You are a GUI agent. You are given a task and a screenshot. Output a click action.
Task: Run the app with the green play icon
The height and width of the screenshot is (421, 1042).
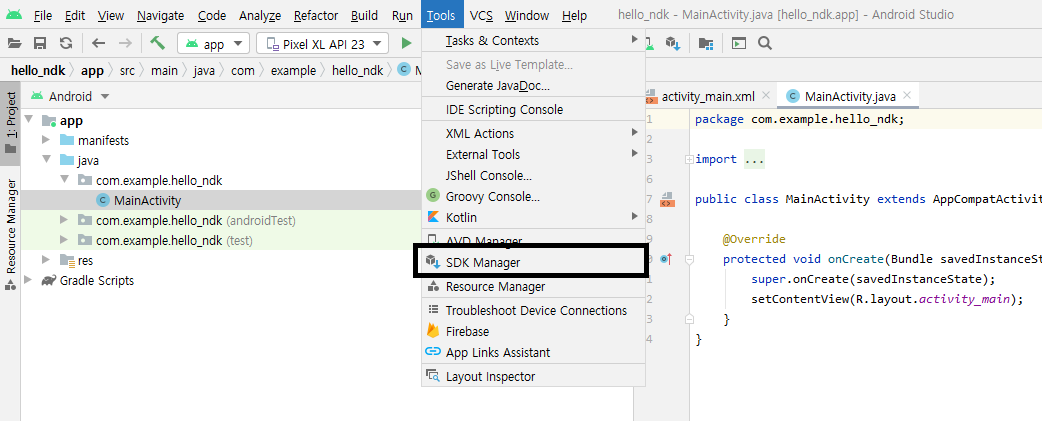tap(406, 44)
